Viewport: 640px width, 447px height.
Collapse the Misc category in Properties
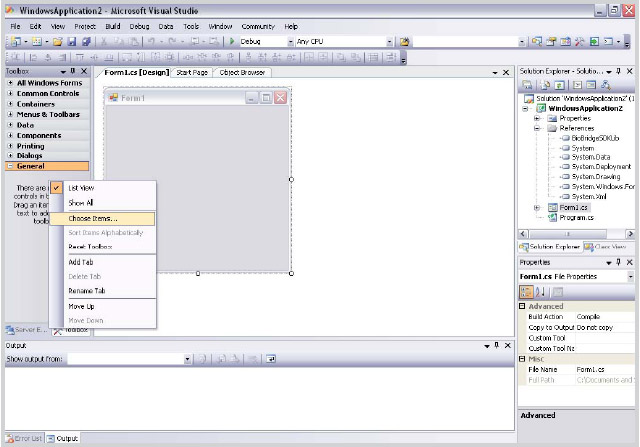click(x=522, y=359)
